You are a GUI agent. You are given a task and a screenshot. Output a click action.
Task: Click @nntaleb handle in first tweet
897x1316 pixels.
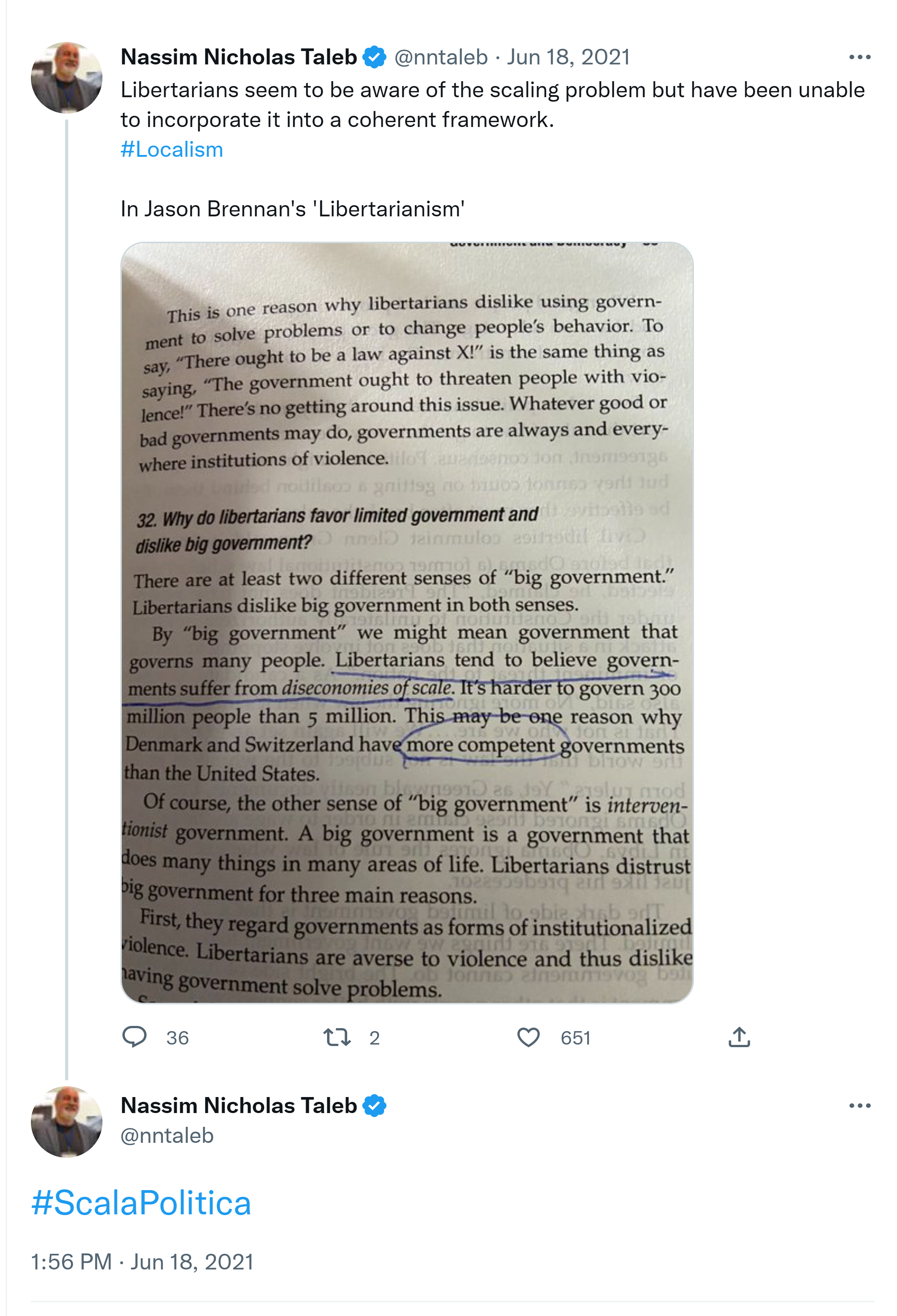click(x=441, y=57)
